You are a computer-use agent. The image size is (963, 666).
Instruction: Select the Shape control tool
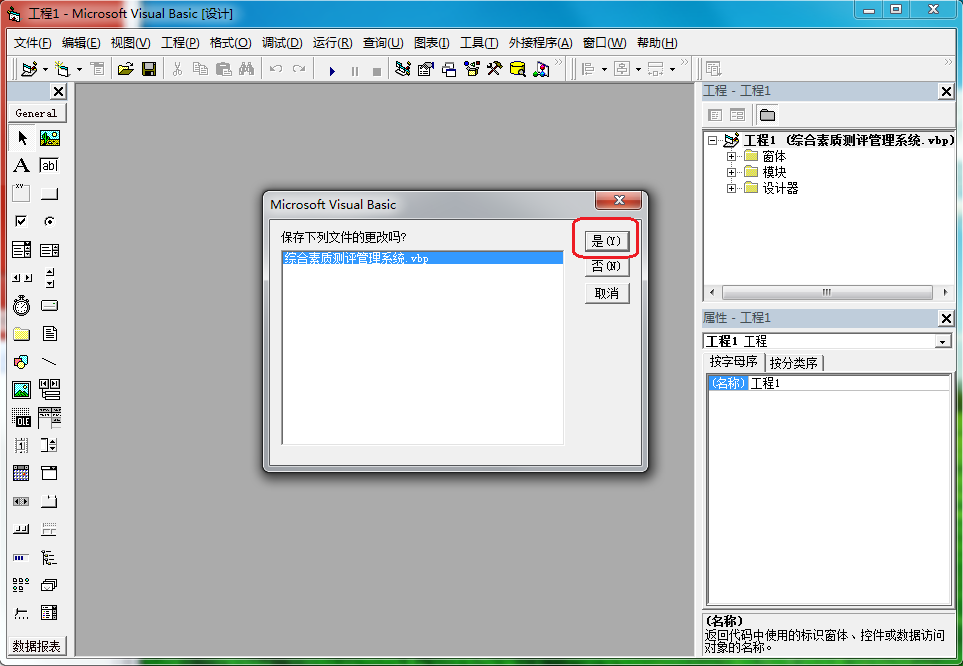tap(21, 361)
